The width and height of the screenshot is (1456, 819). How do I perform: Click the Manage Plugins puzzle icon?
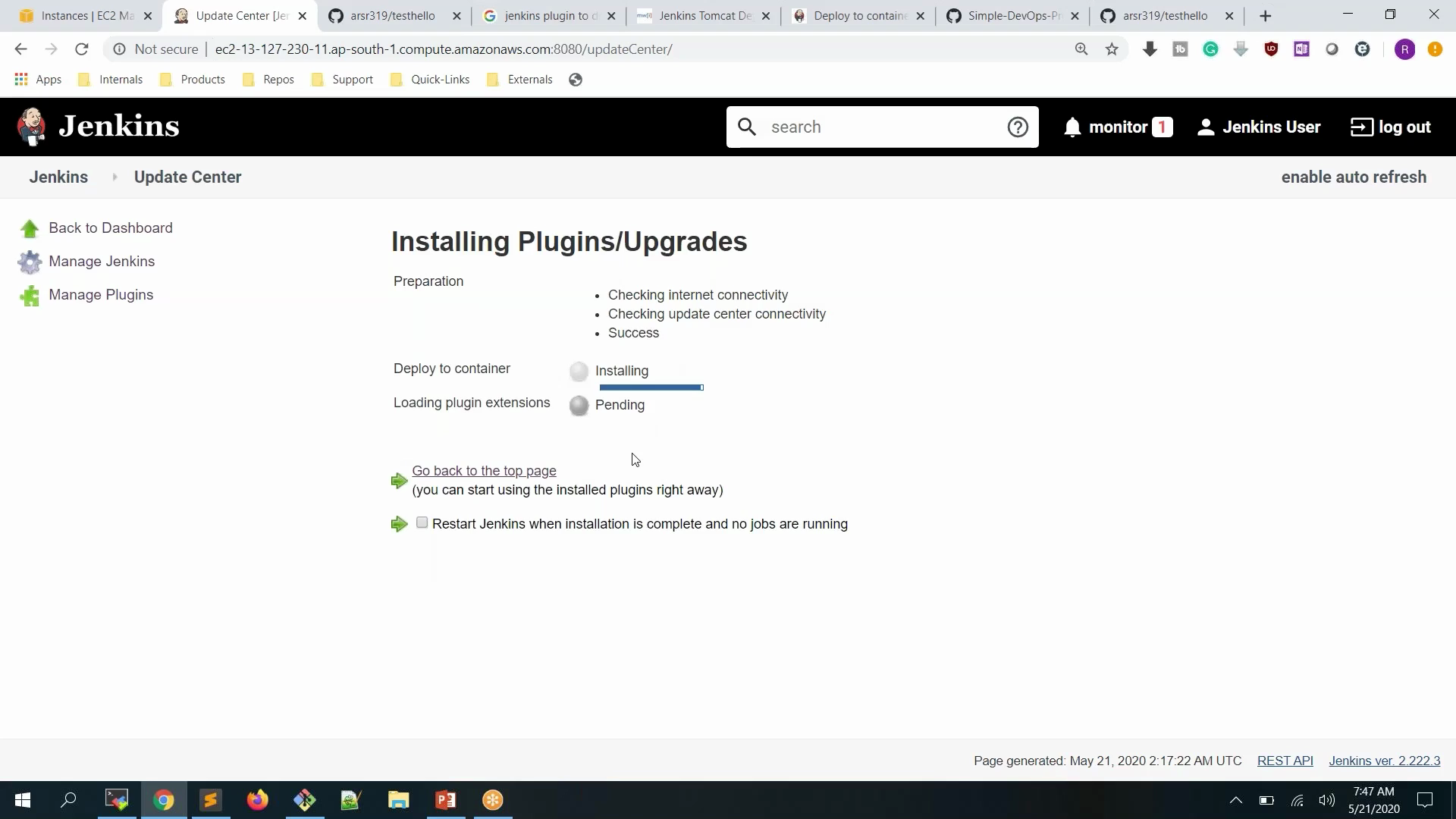pos(30,295)
